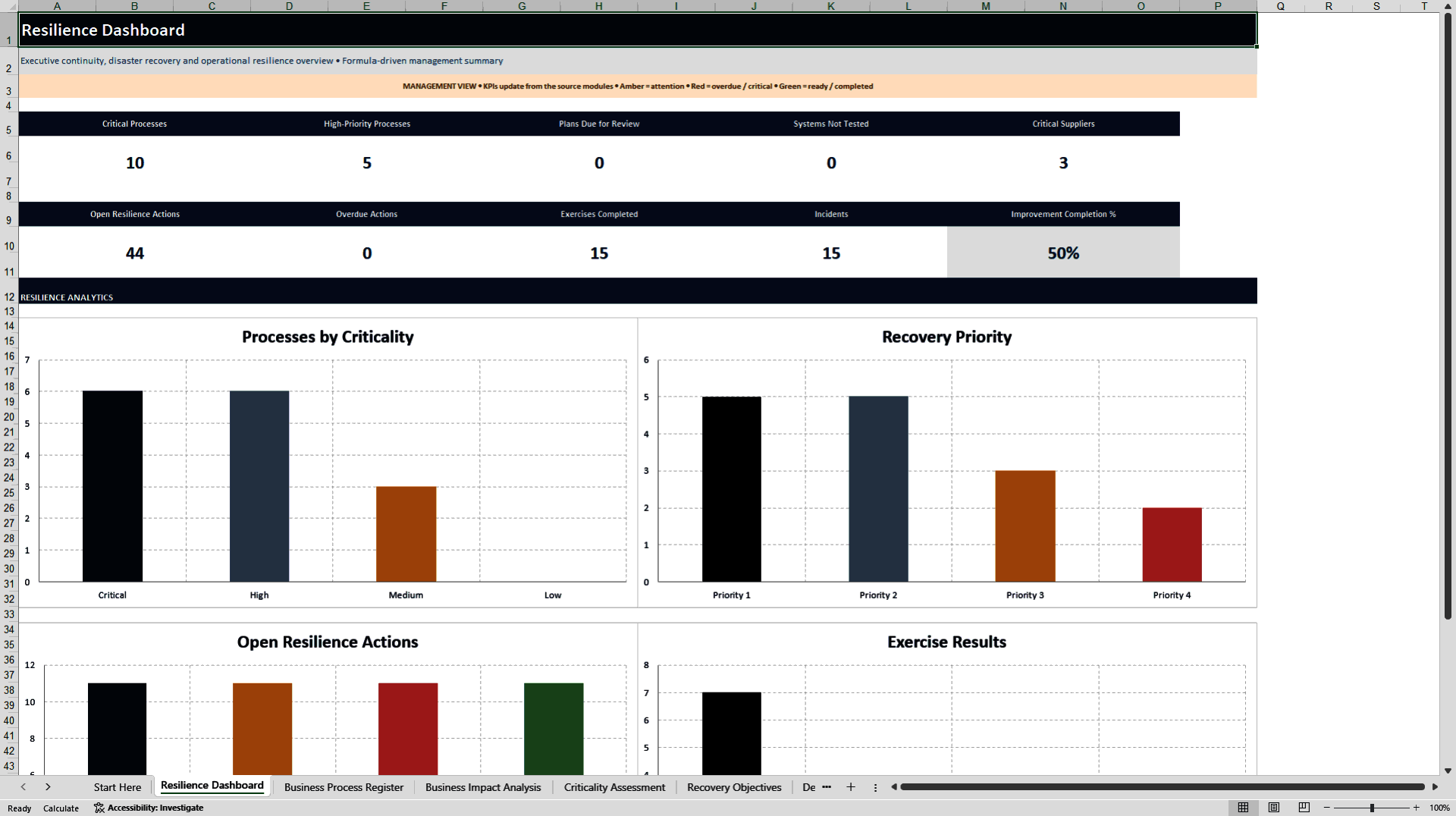Select the Medium bar in Processes by Criticality
This screenshot has width=1456, height=816.
click(406, 534)
